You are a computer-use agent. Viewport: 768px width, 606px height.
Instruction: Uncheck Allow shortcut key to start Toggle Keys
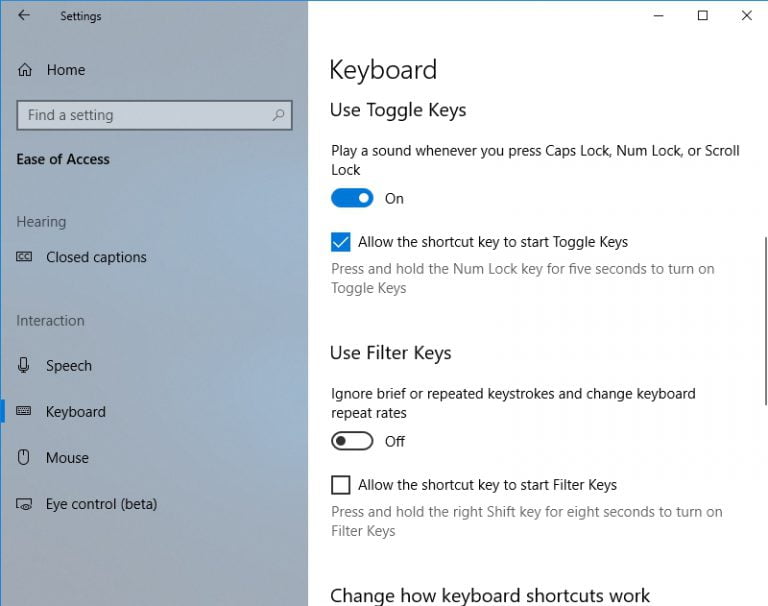pos(341,242)
